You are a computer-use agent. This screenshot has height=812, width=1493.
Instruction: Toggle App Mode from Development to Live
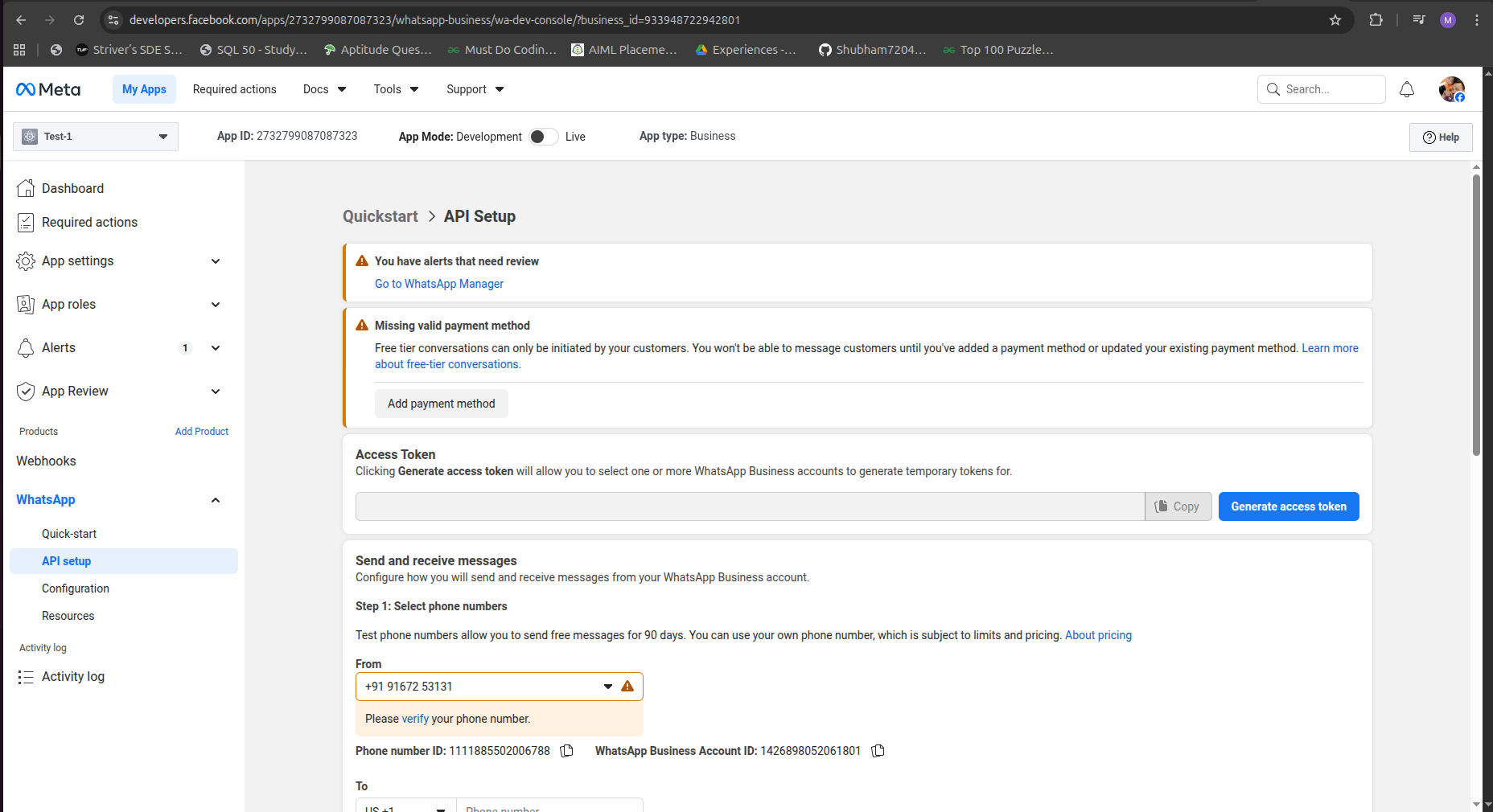[x=544, y=137]
